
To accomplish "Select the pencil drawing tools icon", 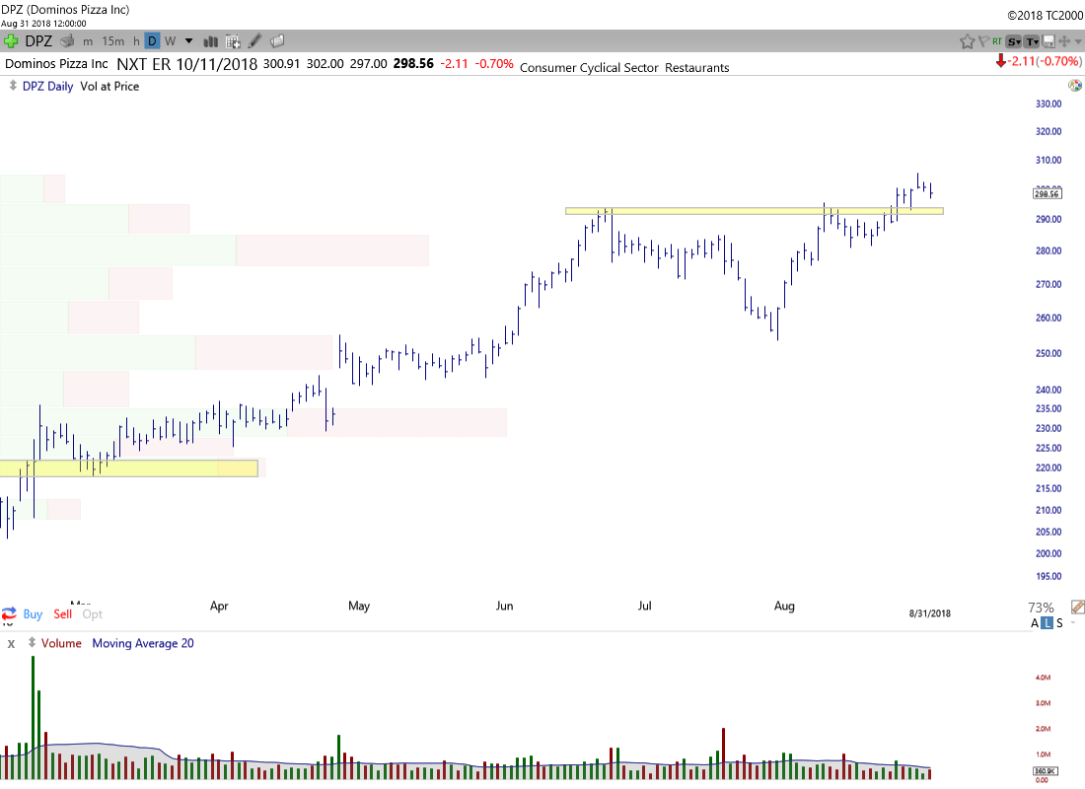I will pyautogui.click(x=255, y=41).
